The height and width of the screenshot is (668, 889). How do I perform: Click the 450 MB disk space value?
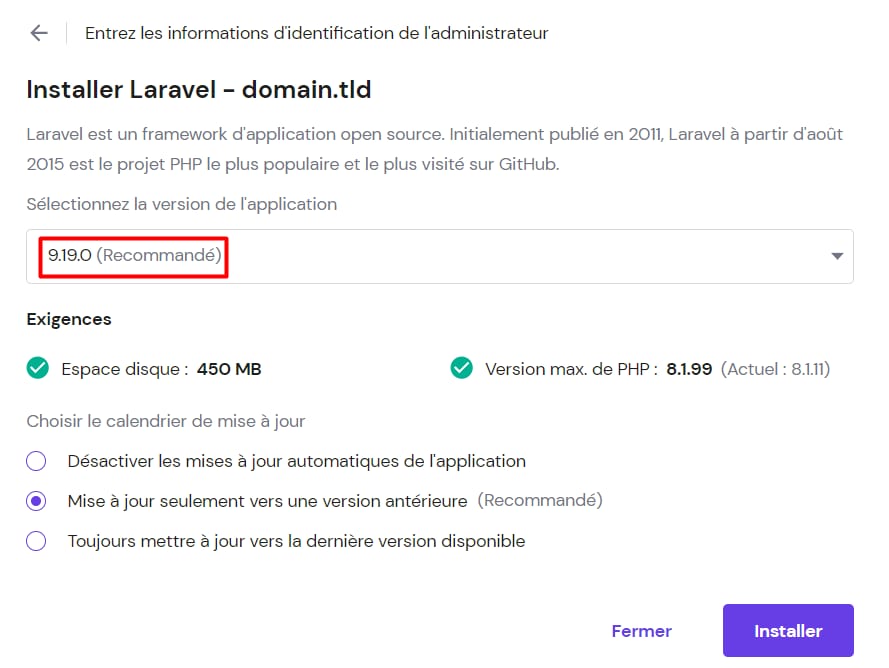pos(229,369)
